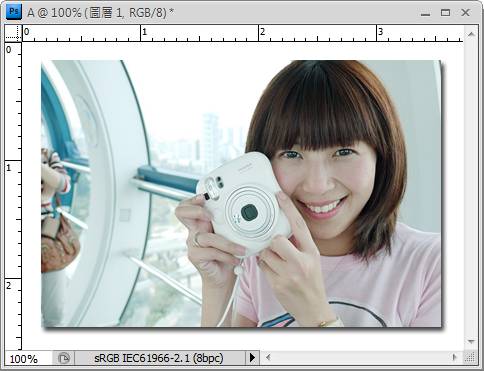Click the horizontal ruler at mark 1
This screenshot has width=484, height=371.
tap(144, 32)
